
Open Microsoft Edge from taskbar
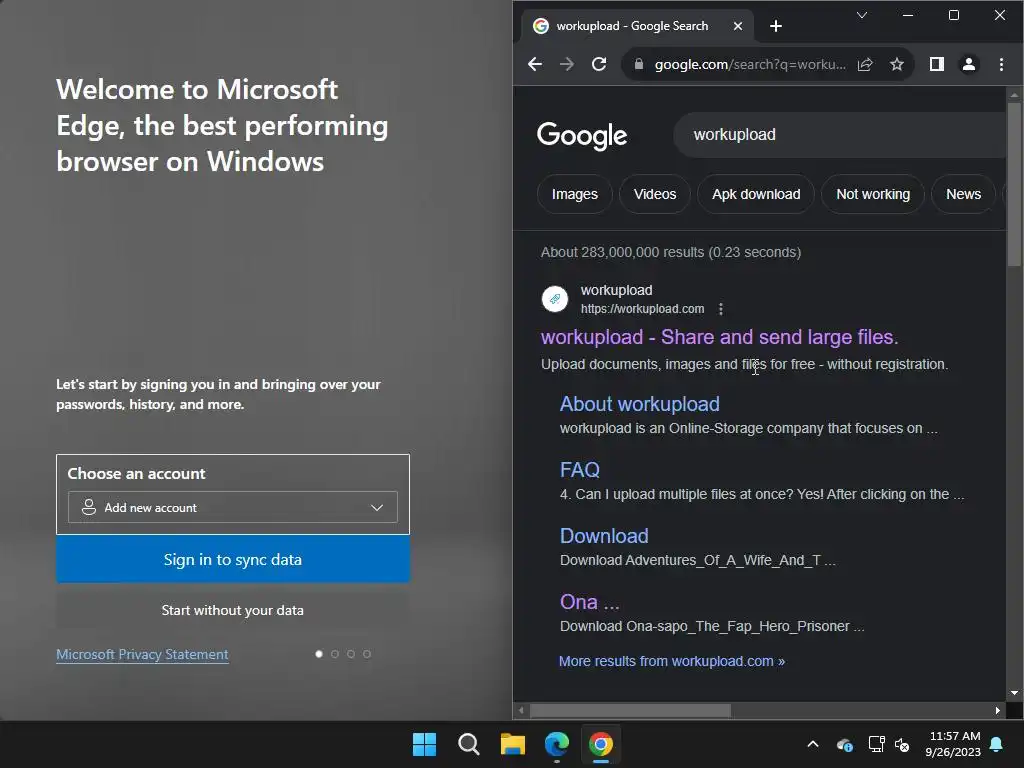[x=556, y=744]
